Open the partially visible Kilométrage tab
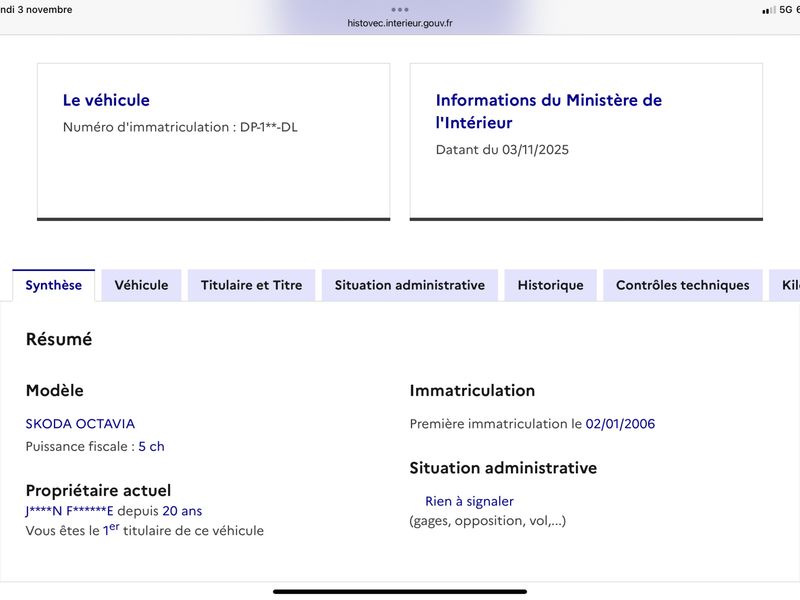 coord(786,285)
